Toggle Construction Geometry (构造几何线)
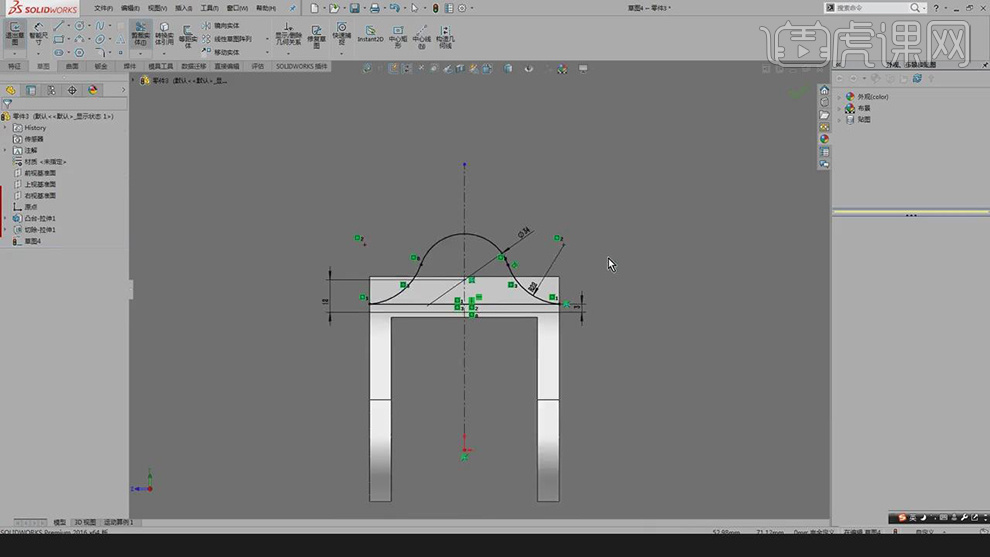990x557 pixels. [445, 36]
